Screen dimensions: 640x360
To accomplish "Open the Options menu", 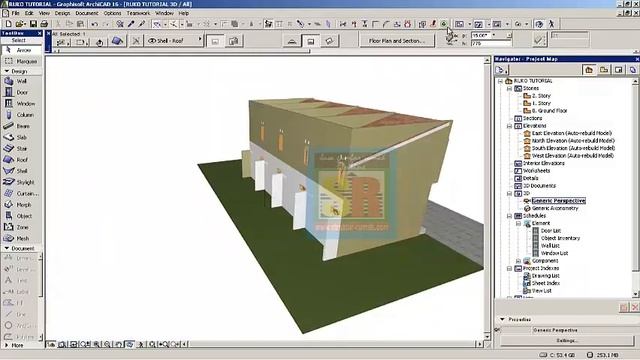I will (x=112, y=13).
